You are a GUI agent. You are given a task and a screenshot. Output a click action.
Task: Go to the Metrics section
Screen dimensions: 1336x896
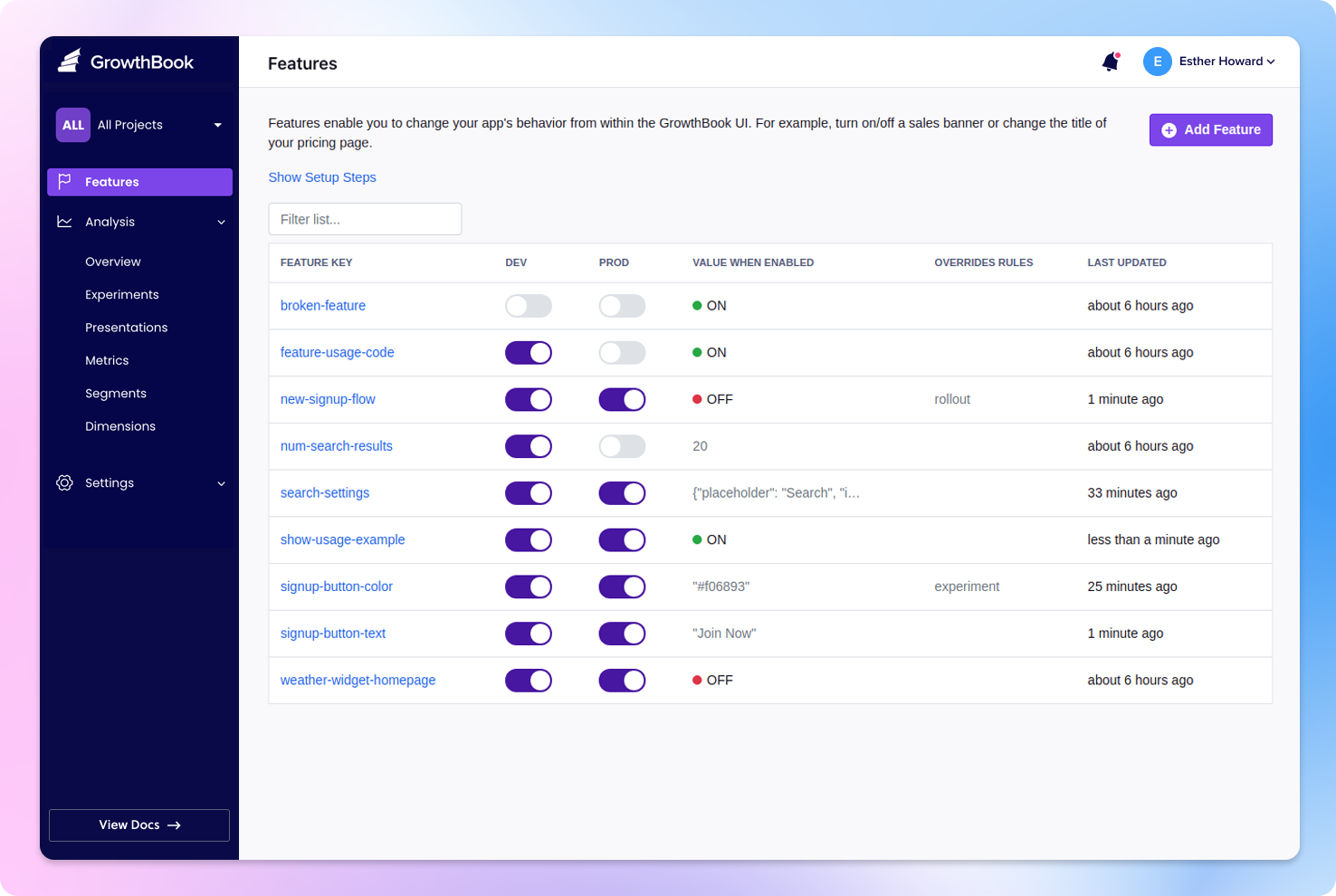coord(107,360)
